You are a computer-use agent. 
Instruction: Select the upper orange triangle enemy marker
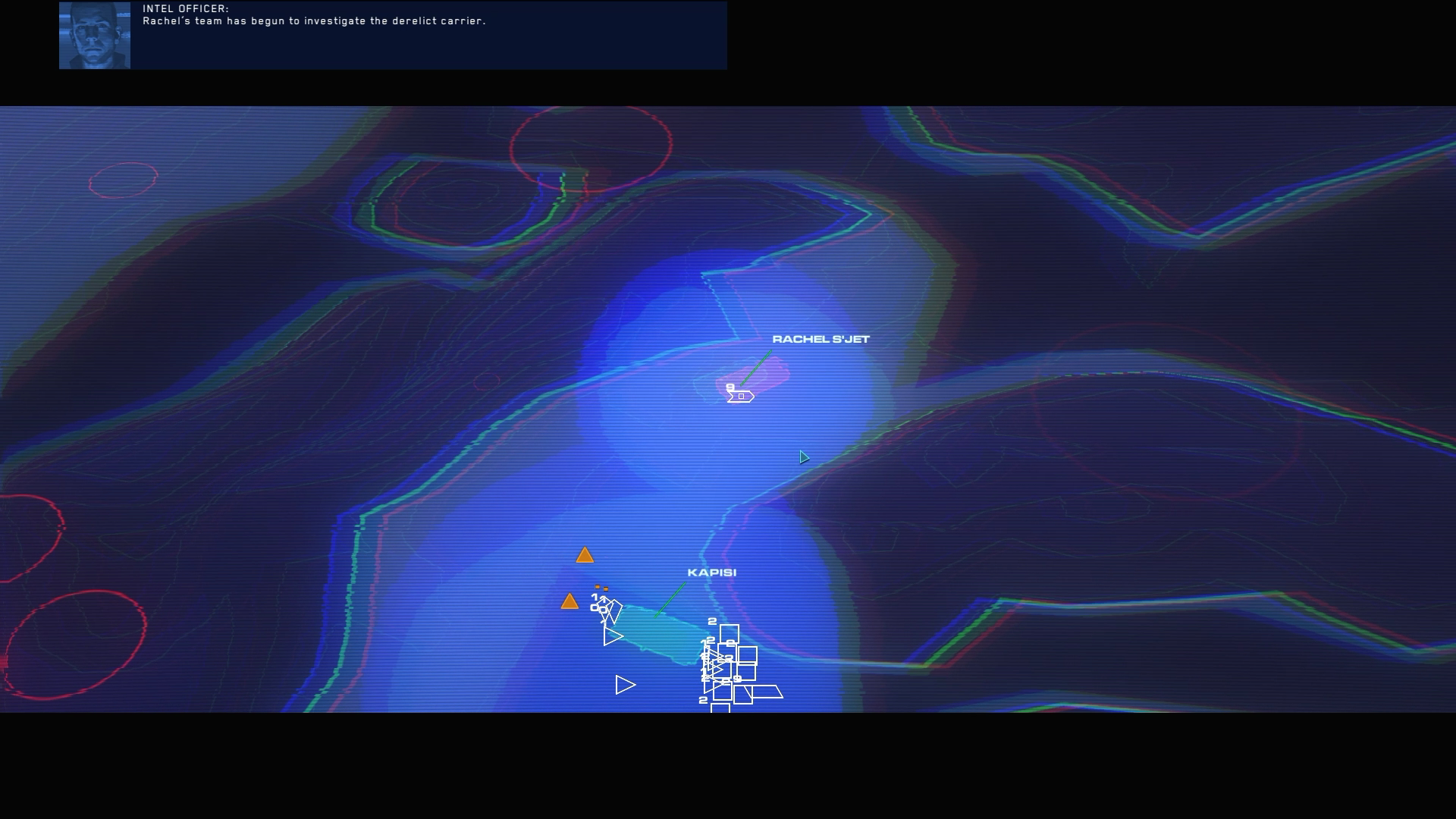coord(584,556)
